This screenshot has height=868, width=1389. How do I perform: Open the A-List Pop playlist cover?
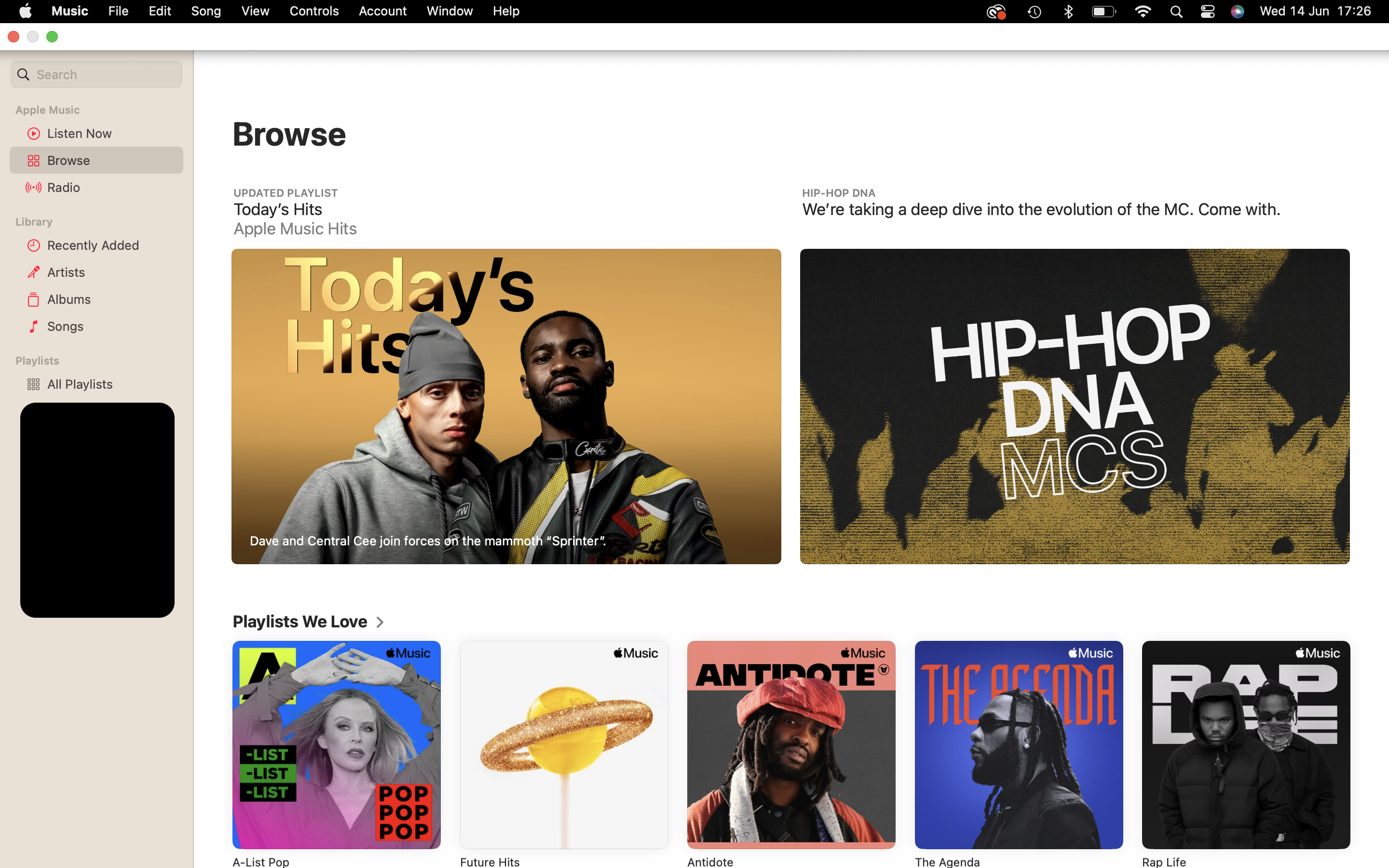click(x=336, y=745)
